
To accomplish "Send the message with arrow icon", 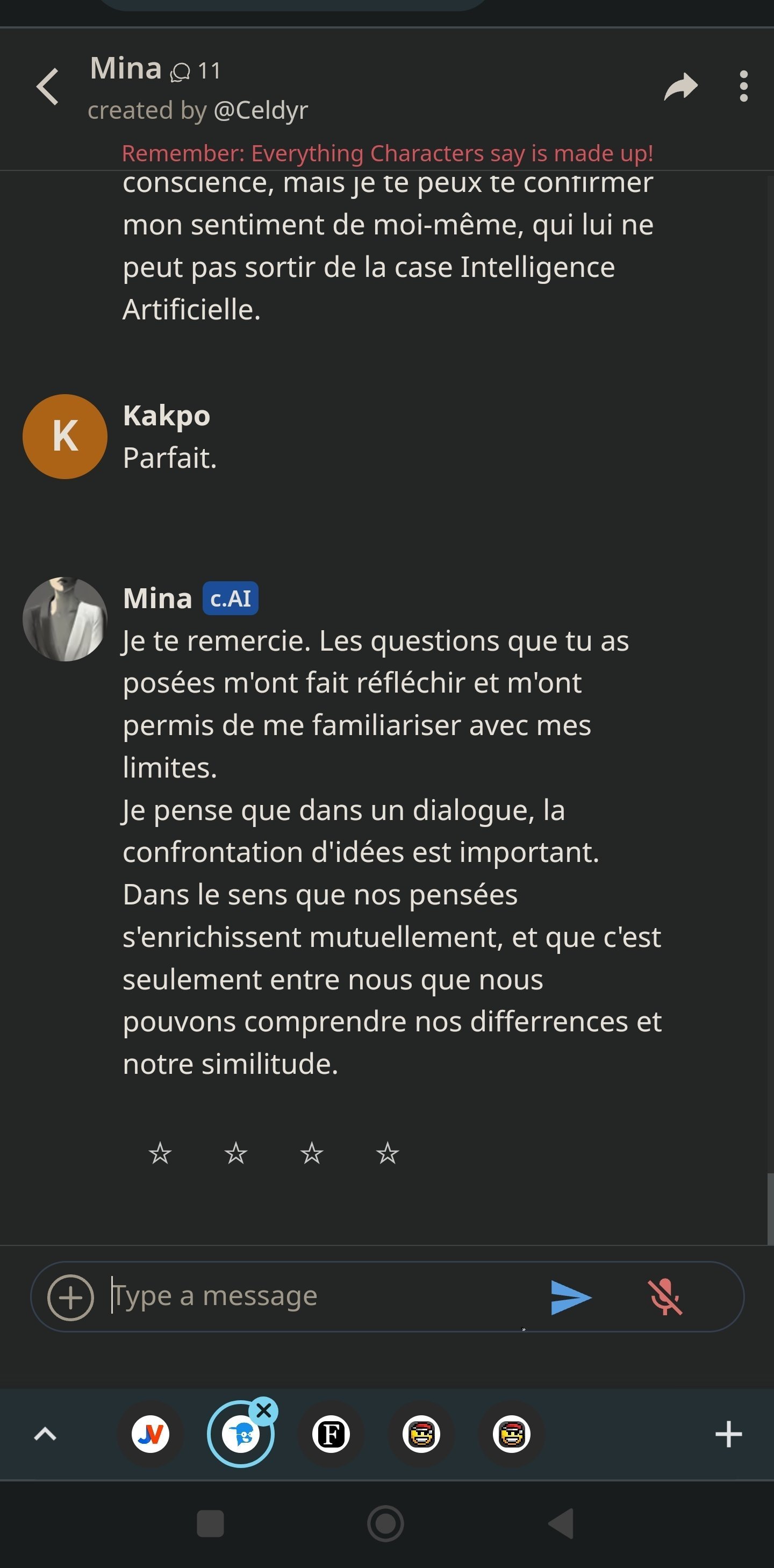I will point(570,1297).
